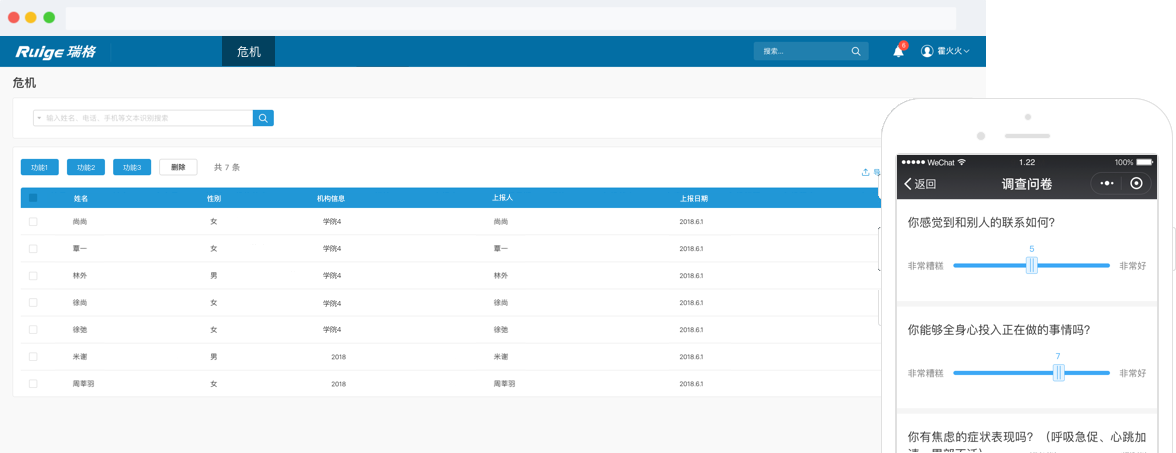
Task: Select the checkbox for row 林外
Action: pos(33,275)
